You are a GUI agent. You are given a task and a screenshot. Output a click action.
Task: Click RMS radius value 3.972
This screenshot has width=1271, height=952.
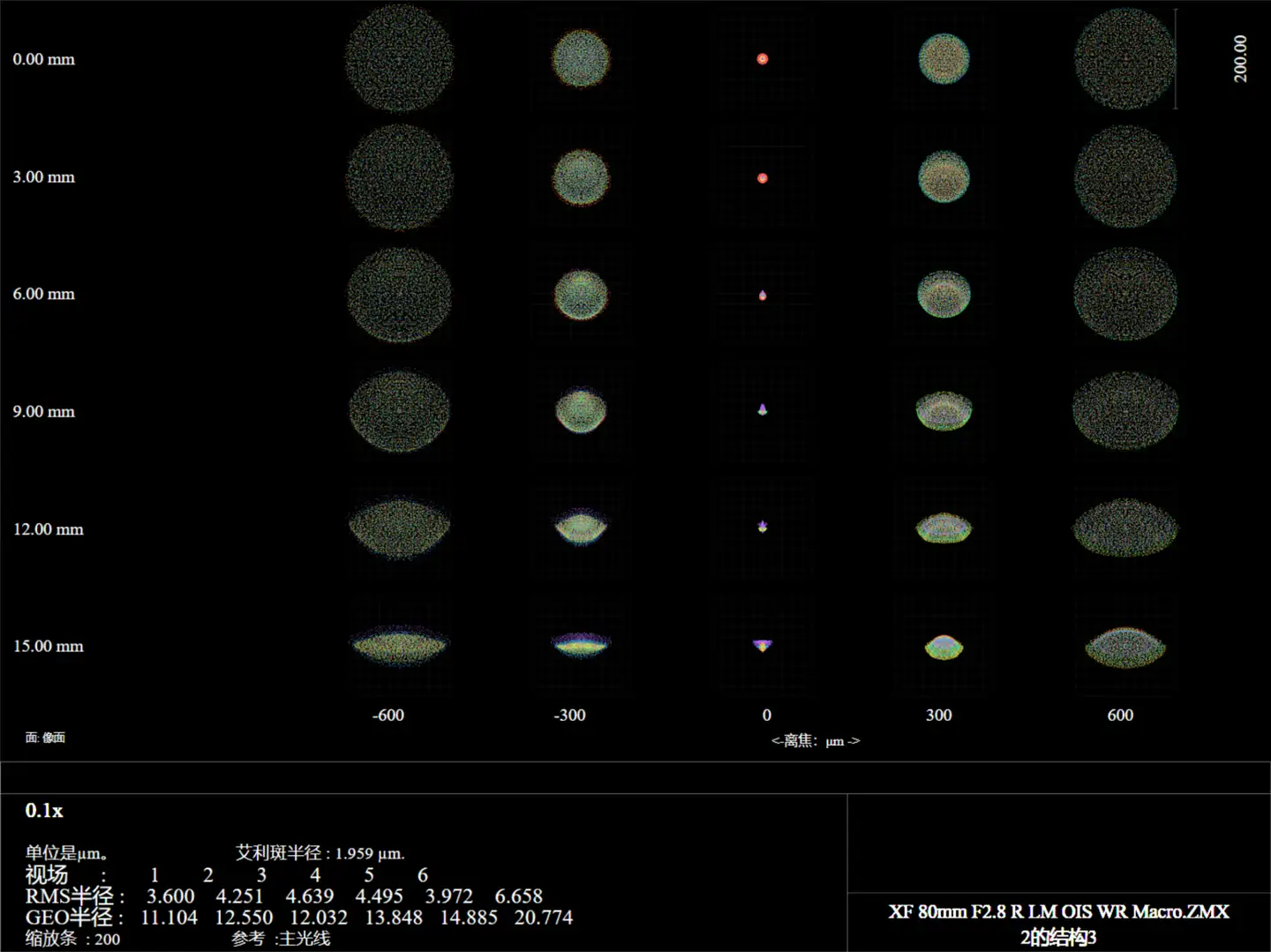click(449, 896)
